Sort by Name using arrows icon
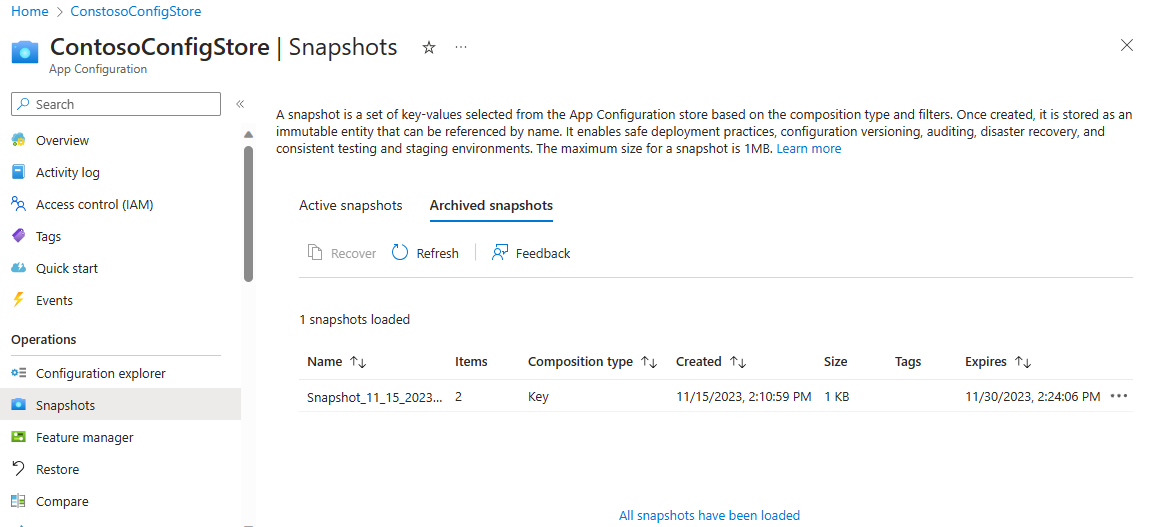Viewport: 1157px width, 527px height. coord(359,362)
